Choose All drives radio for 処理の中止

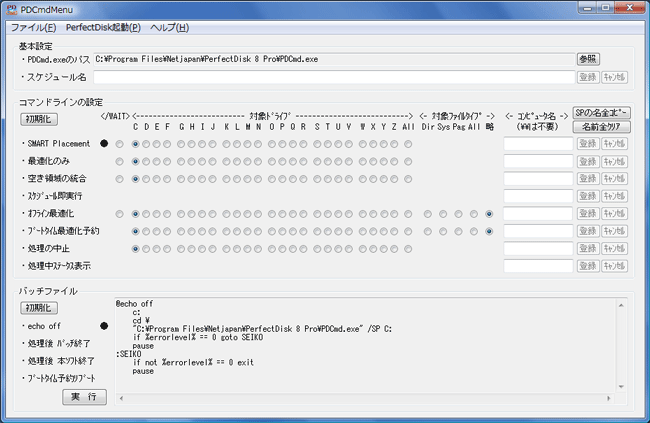408,249
